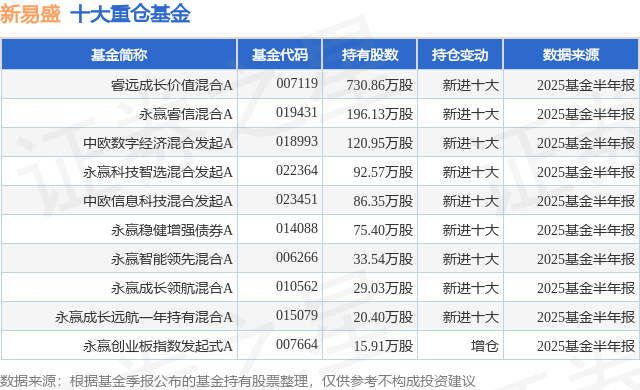Click 中欧信息科技混合发起A fund name
The image size is (640, 390).
pos(158,201)
